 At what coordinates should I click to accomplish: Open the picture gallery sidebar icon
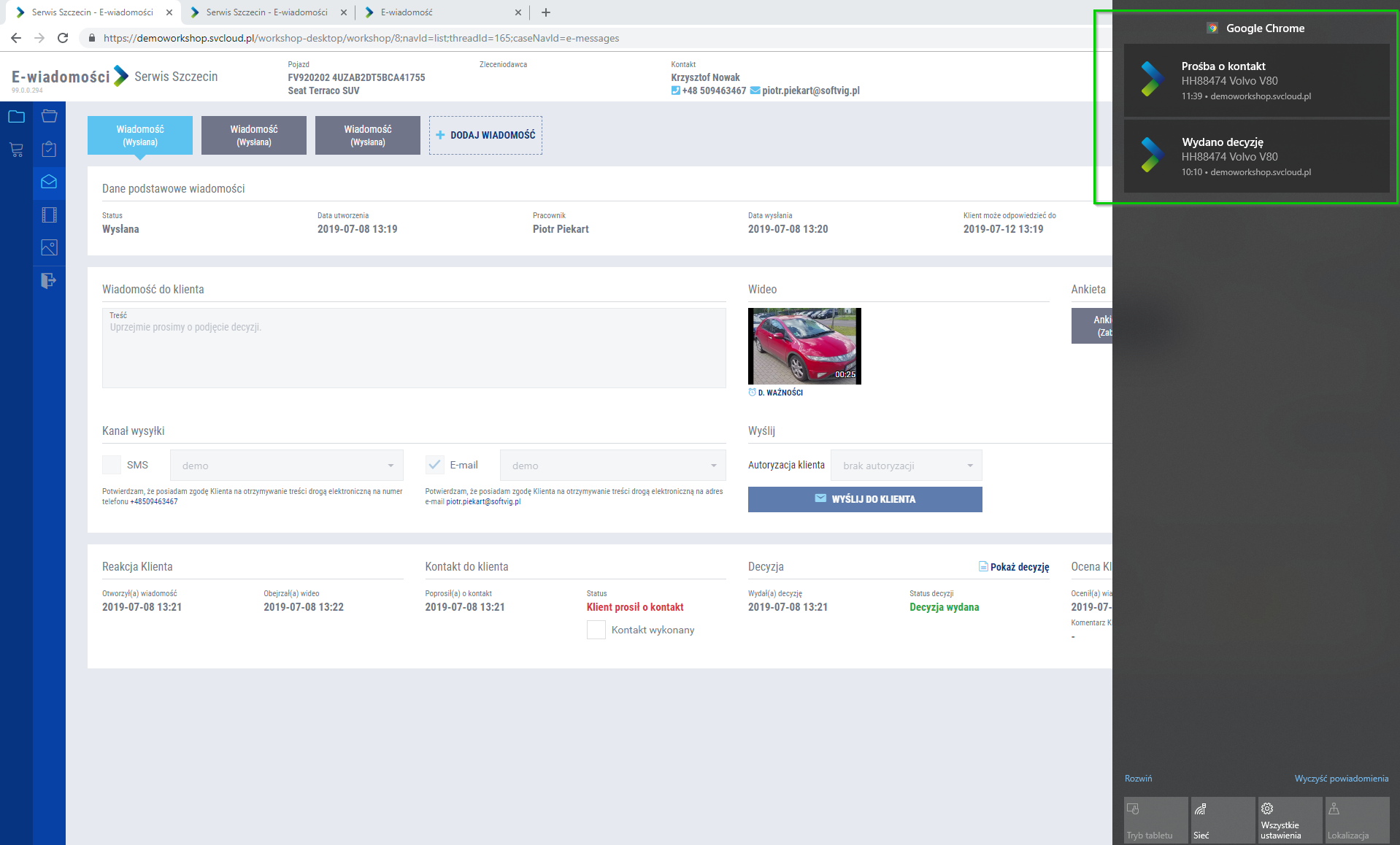click(x=49, y=247)
